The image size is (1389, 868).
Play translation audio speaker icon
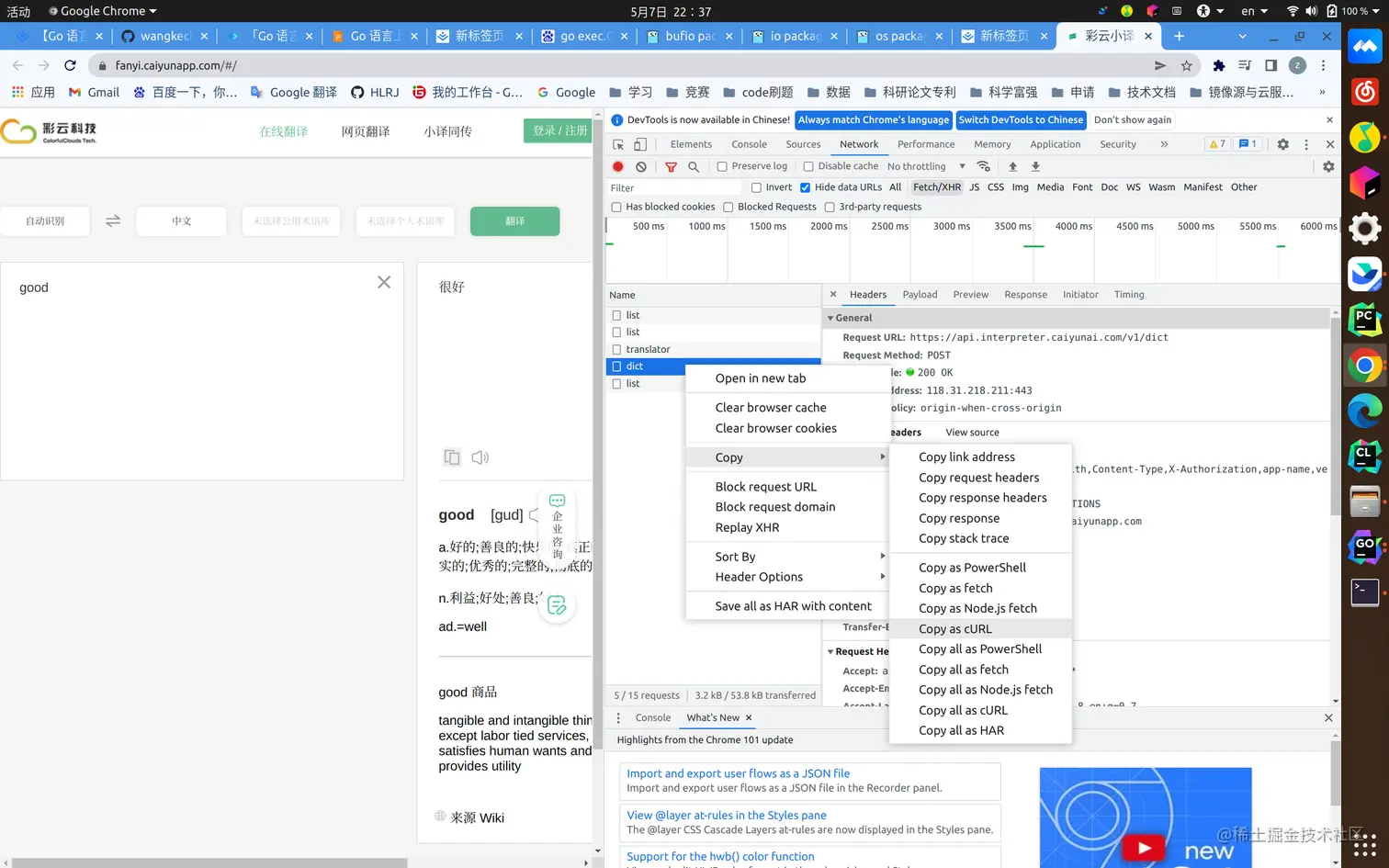[x=480, y=457]
